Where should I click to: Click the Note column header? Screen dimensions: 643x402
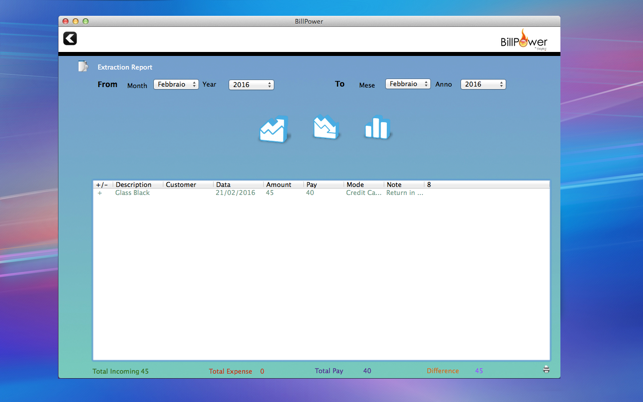pyautogui.click(x=404, y=185)
